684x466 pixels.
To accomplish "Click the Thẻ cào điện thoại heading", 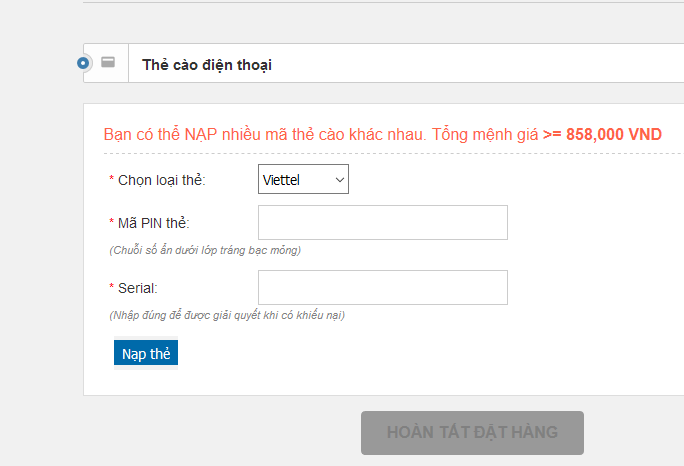I will (x=207, y=65).
